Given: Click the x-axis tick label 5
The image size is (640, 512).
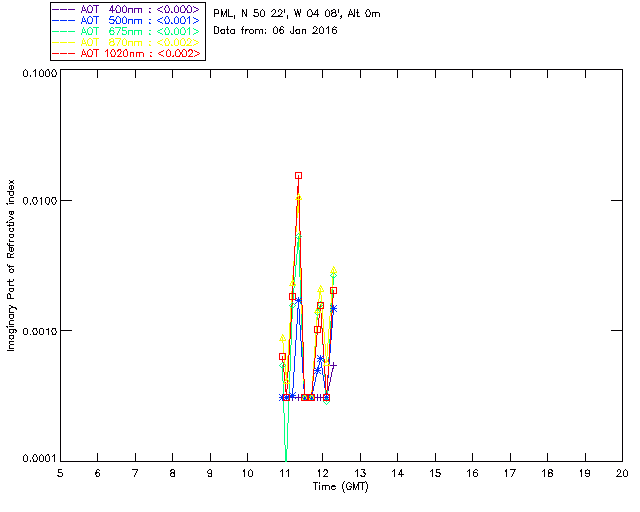Looking at the screenshot, I should [x=60, y=473].
